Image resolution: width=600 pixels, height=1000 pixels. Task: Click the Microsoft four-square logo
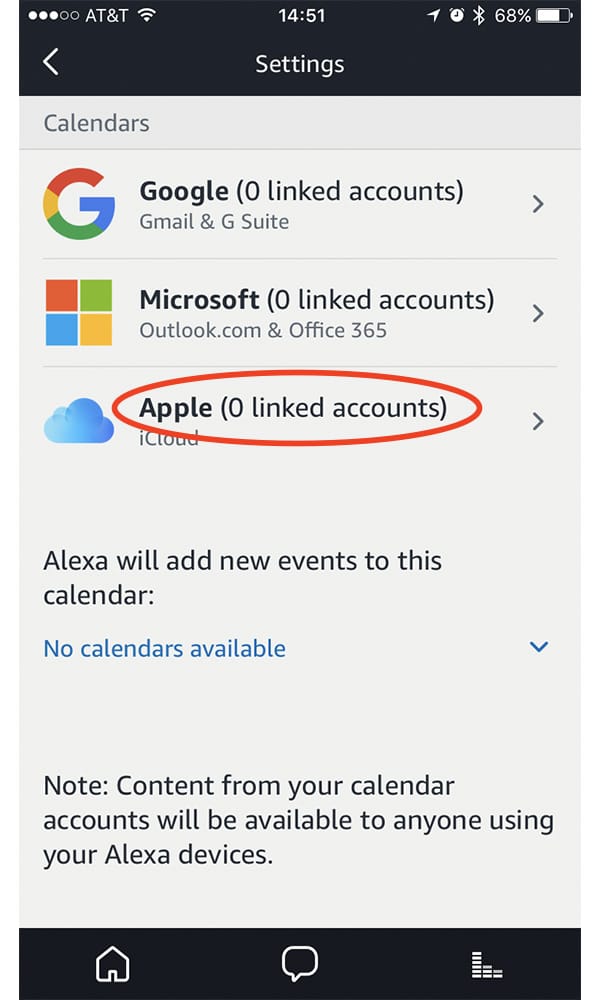click(x=78, y=313)
